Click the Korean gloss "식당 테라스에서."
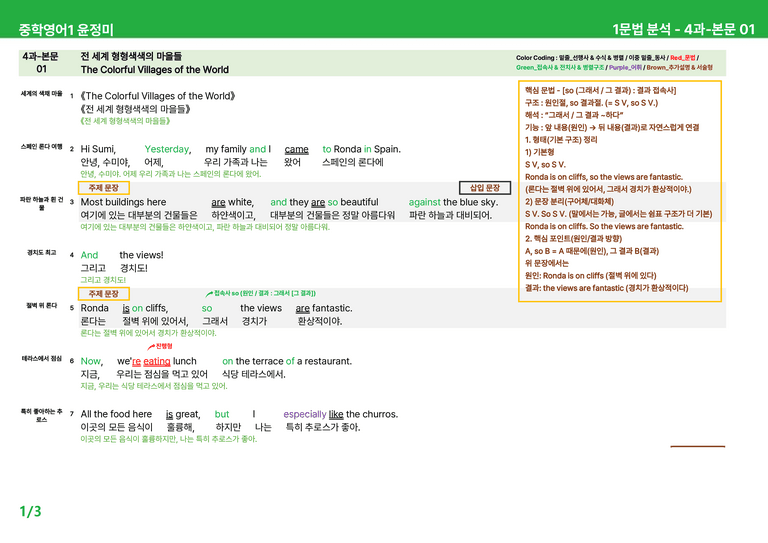 (254, 375)
